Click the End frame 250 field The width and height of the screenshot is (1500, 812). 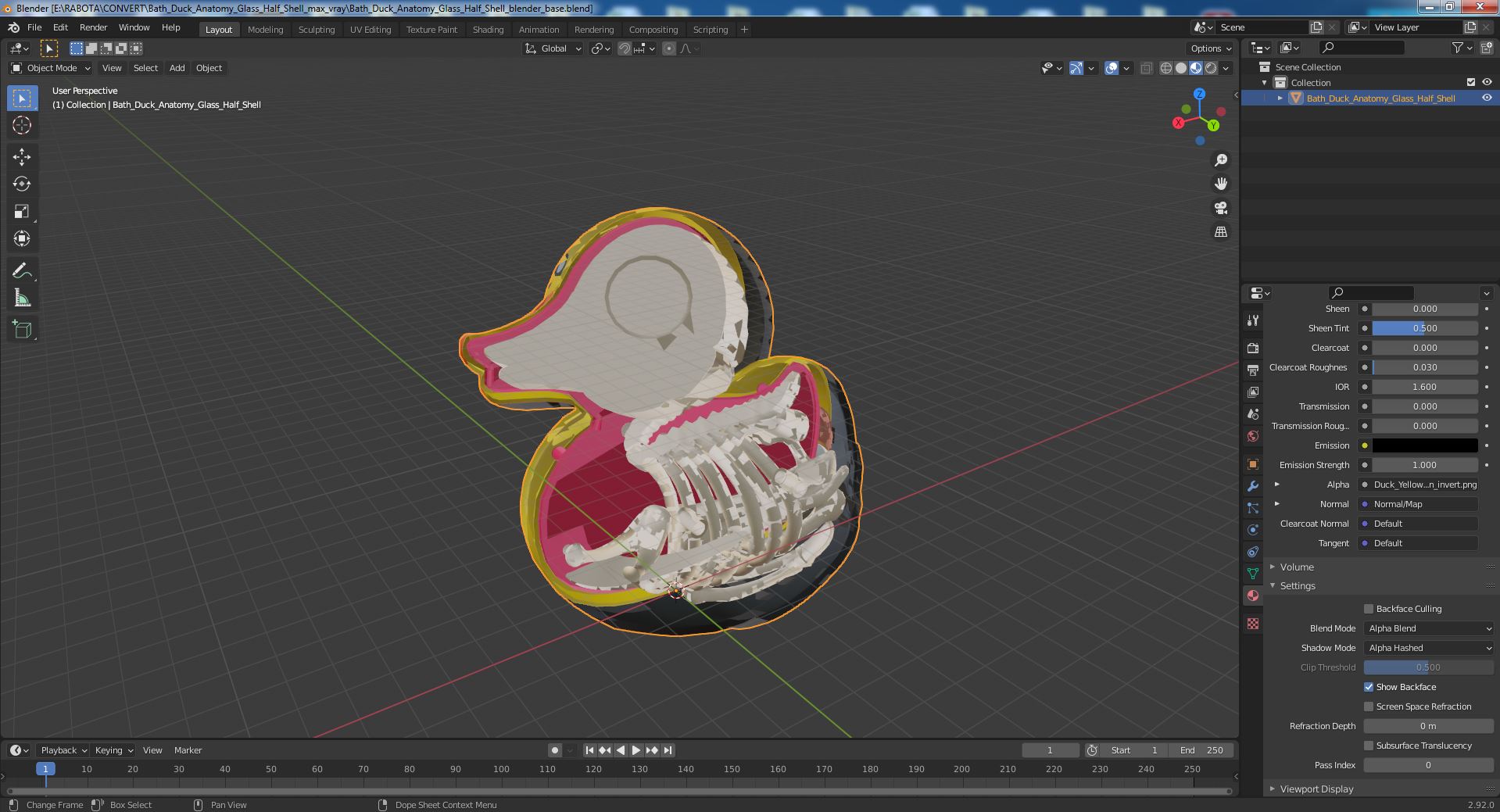(1201, 750)
